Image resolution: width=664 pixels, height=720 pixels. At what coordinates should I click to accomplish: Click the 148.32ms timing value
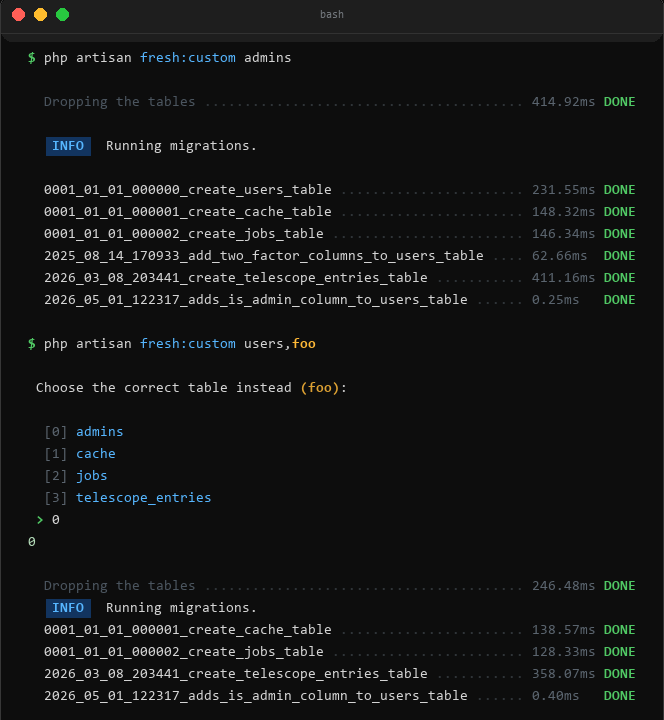[x=563, y=212]
